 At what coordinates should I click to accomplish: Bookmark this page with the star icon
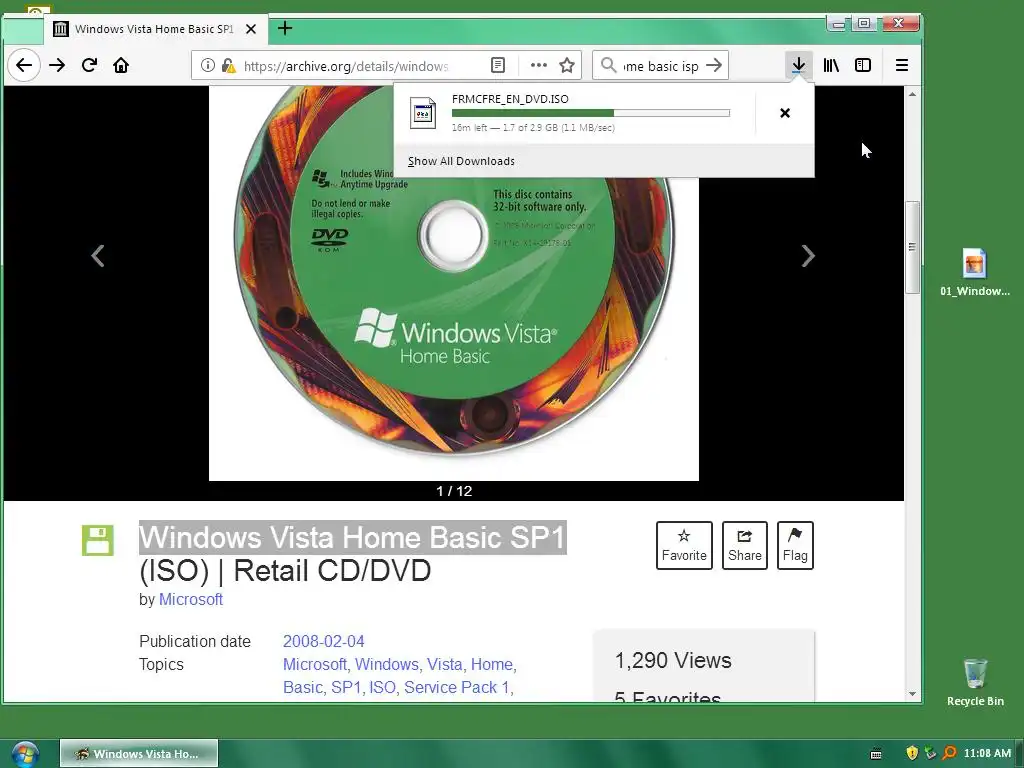pos(567,65)
